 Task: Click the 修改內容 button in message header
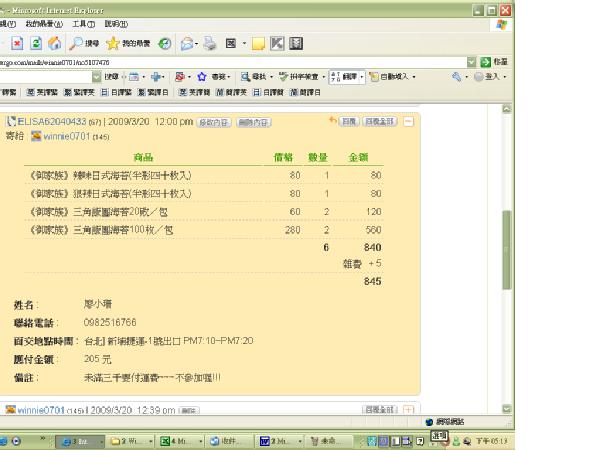pos(214,122)
